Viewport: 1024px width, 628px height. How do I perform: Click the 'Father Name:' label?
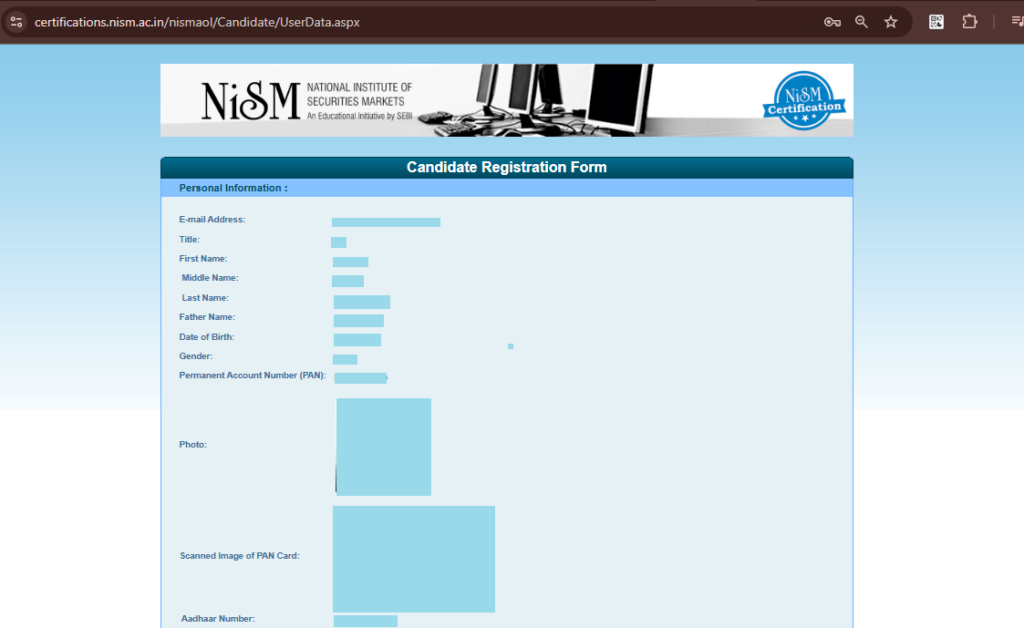tap(207, 317)
